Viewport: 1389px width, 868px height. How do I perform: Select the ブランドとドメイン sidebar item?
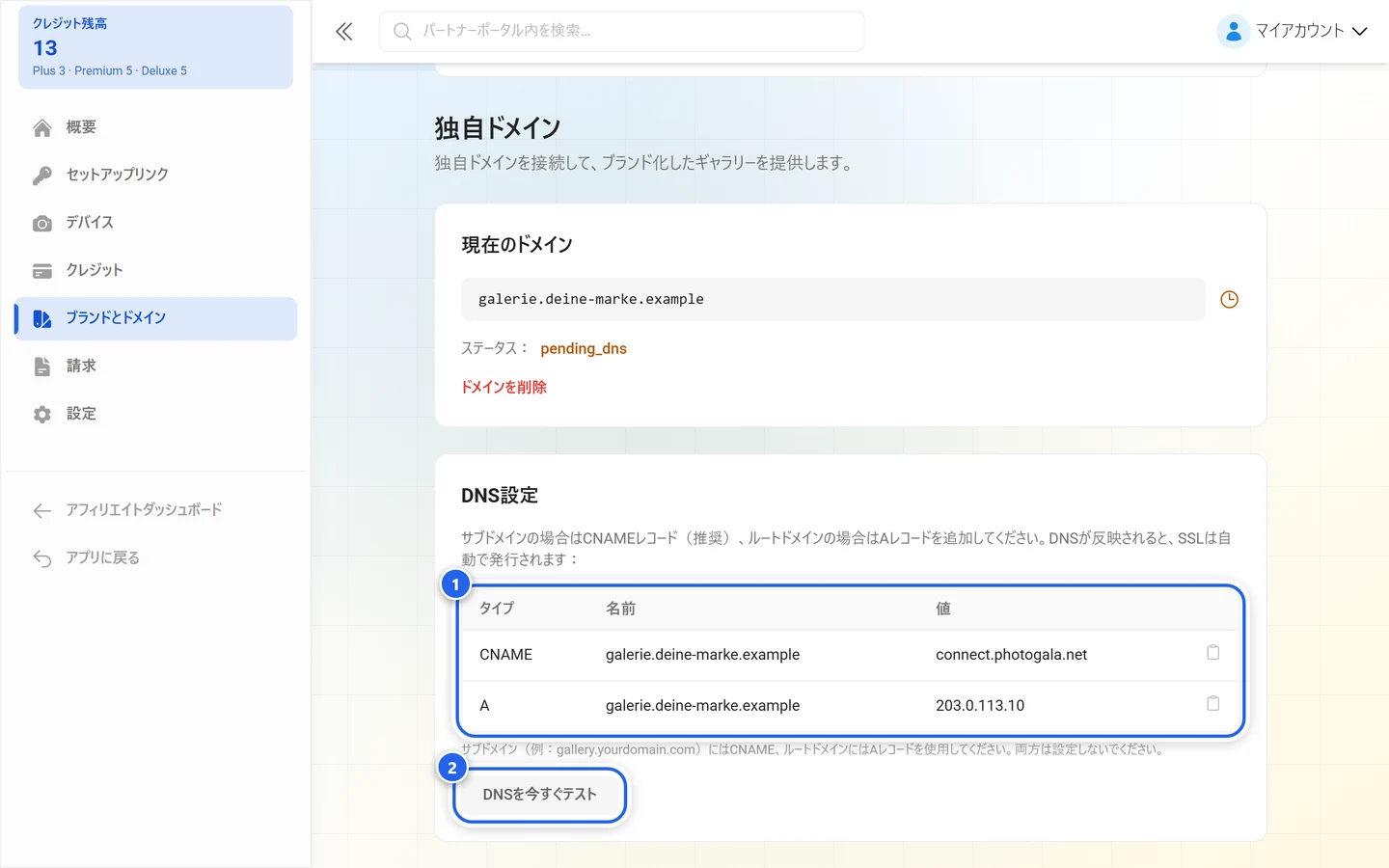click(x=155, y=318)
